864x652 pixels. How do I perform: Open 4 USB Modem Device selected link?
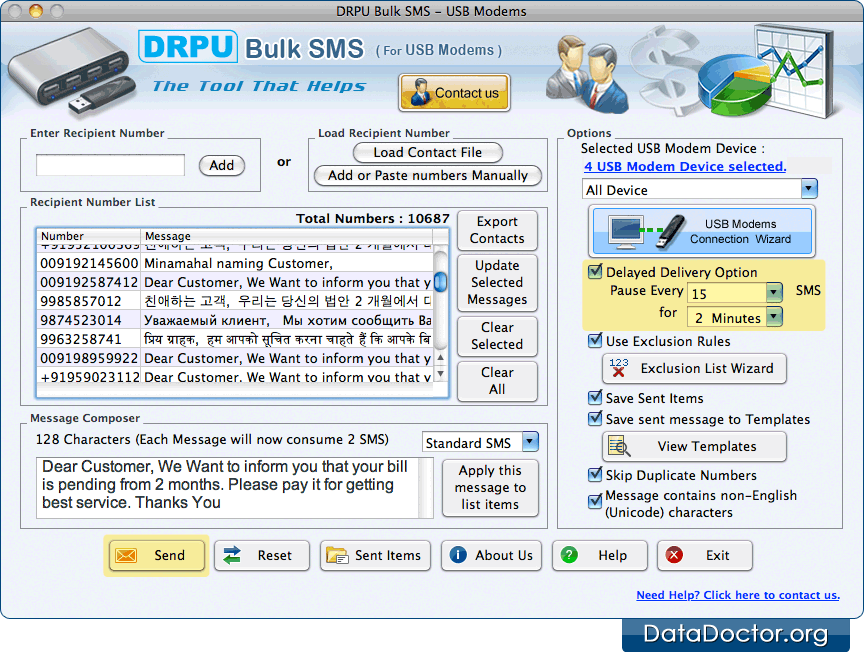tap(685, 166)
